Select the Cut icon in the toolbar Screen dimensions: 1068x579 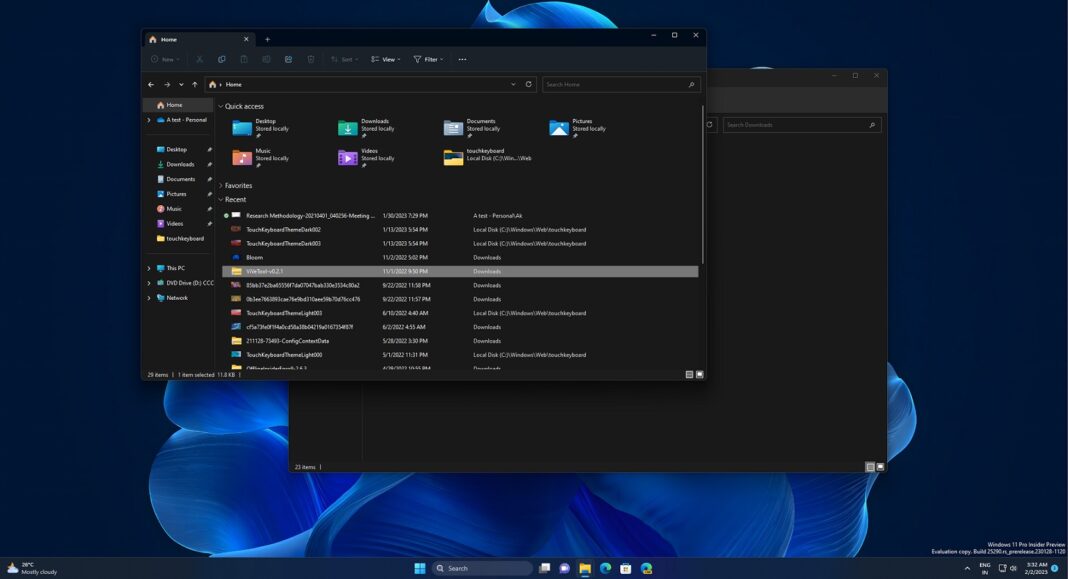pos(200,59)
